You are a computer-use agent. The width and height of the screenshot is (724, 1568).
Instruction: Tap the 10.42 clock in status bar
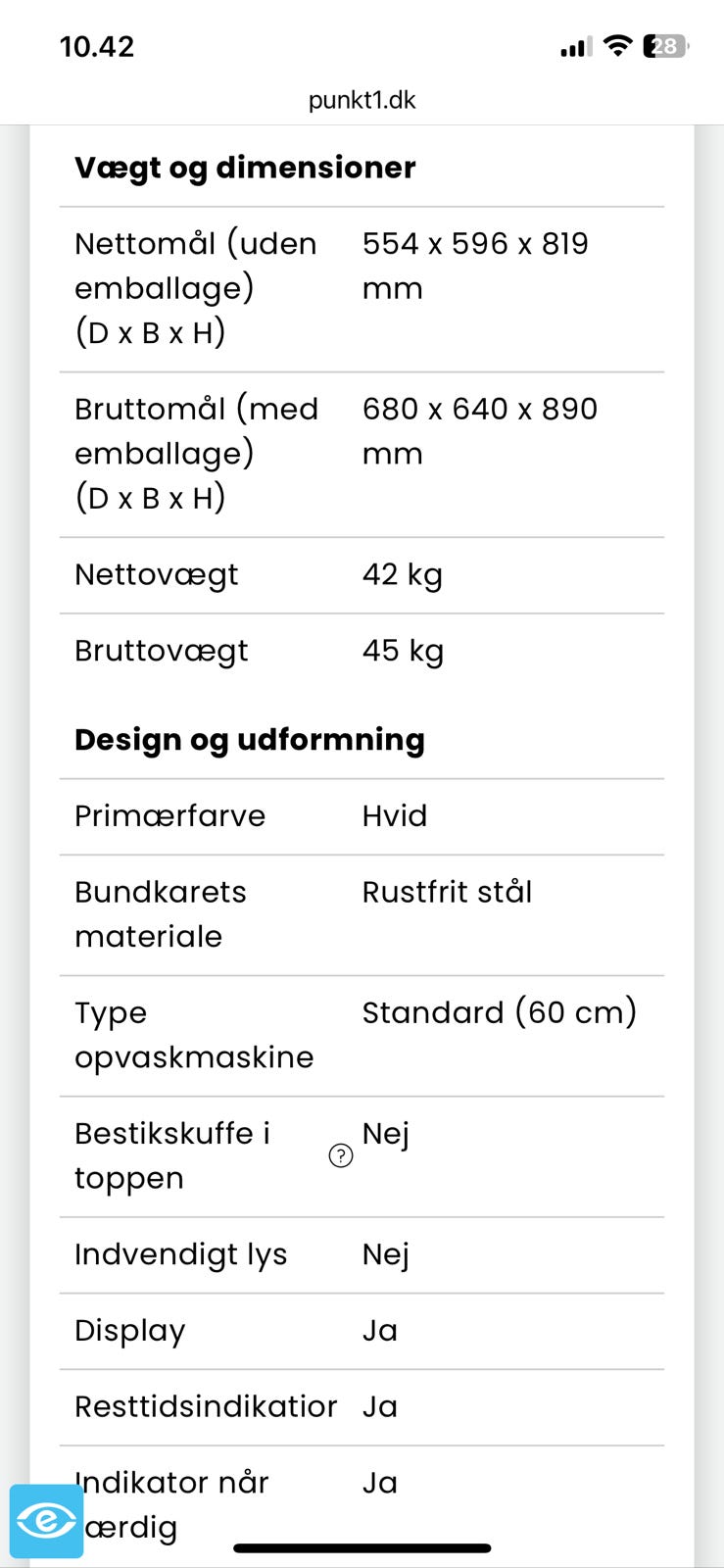97,46
